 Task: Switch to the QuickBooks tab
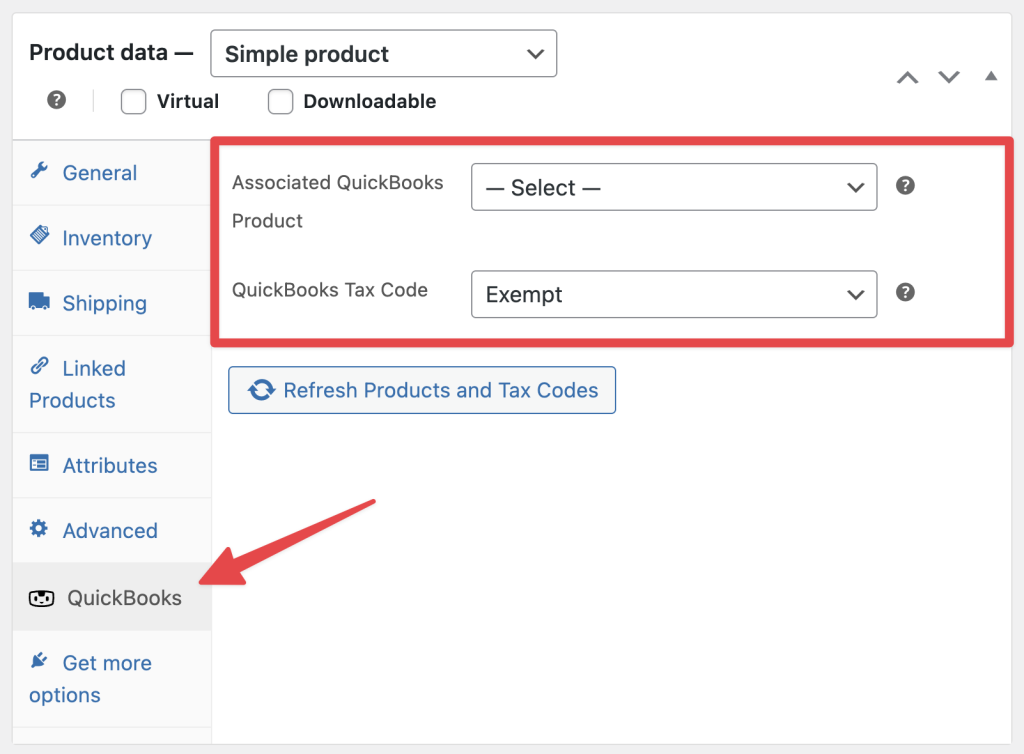(122, 597)
